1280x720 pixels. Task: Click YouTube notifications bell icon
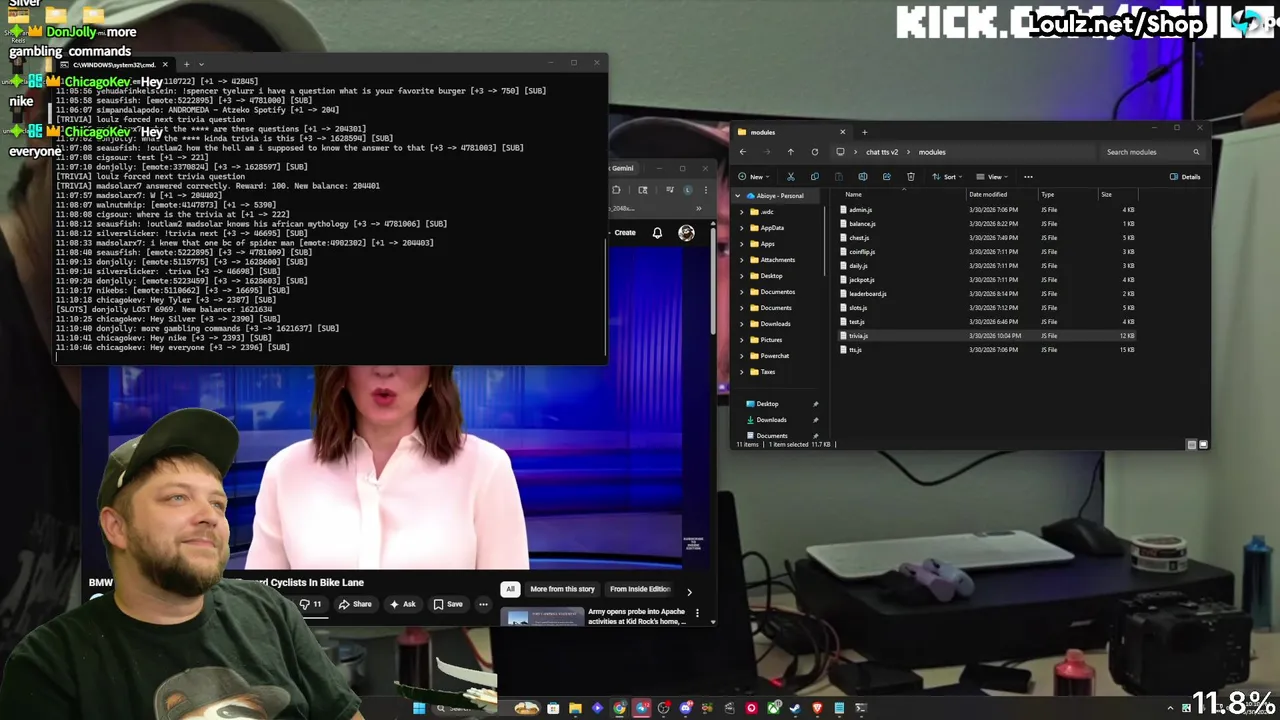tap(657, 233)
